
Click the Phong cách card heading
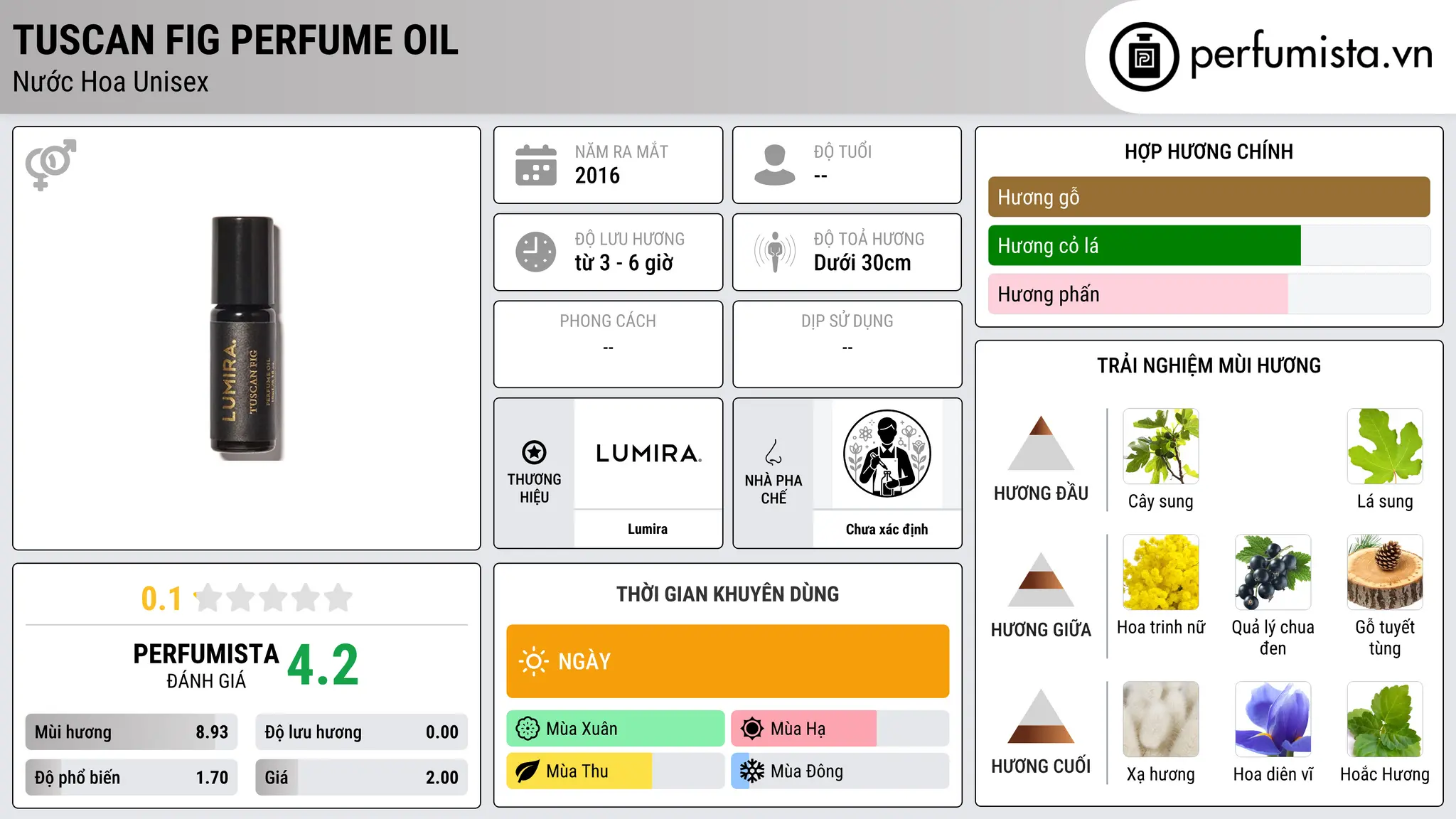click(608, 321)
